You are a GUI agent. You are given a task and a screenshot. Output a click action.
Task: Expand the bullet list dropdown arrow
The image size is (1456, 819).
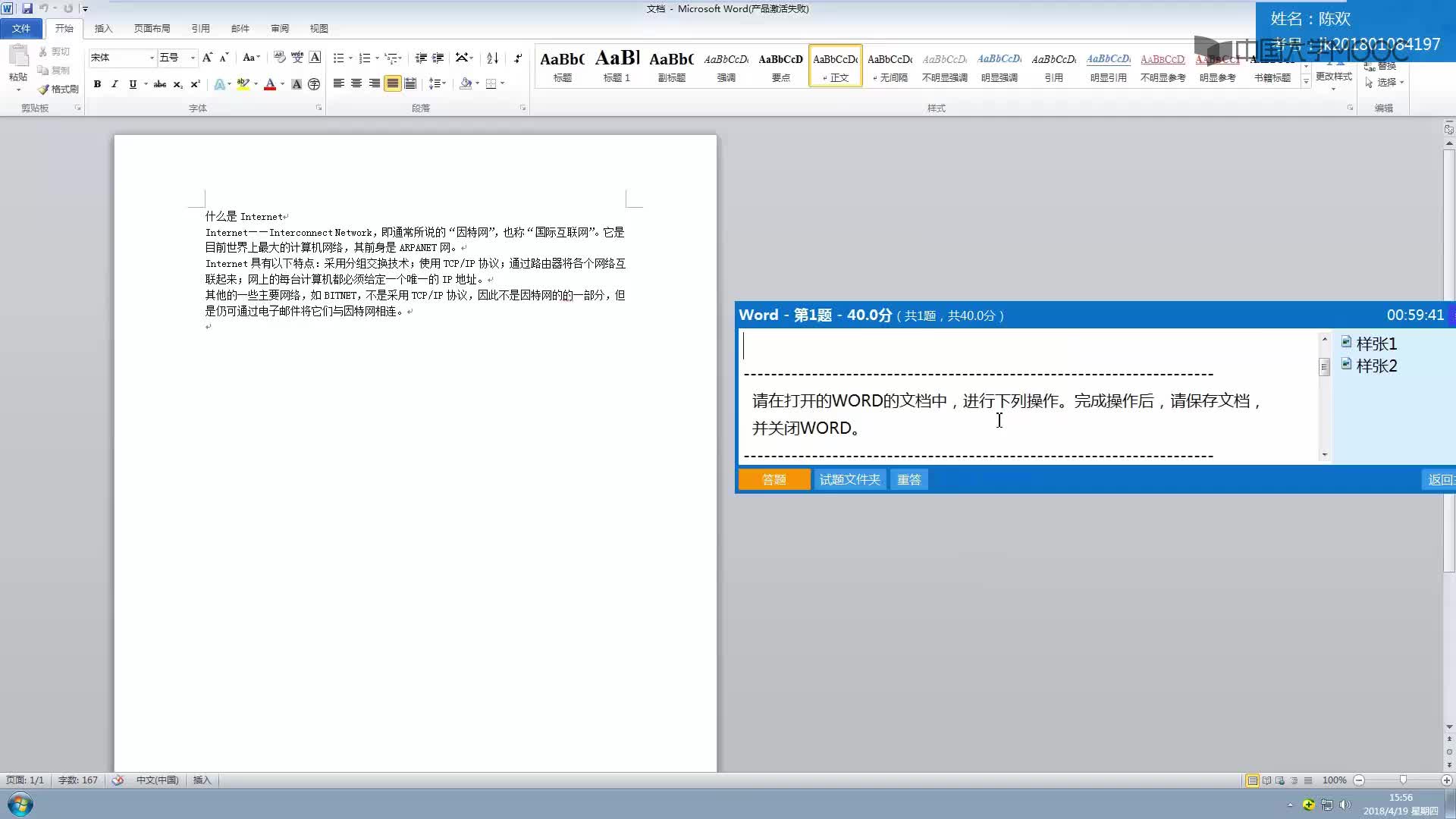pyautogui.click(x=350, y=58)
